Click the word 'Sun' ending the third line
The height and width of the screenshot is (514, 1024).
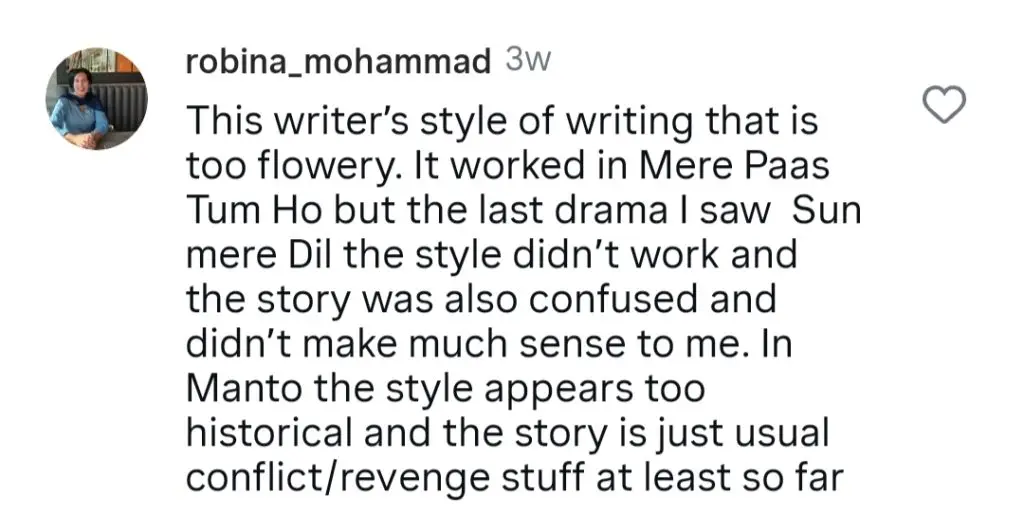pos(827,210)
